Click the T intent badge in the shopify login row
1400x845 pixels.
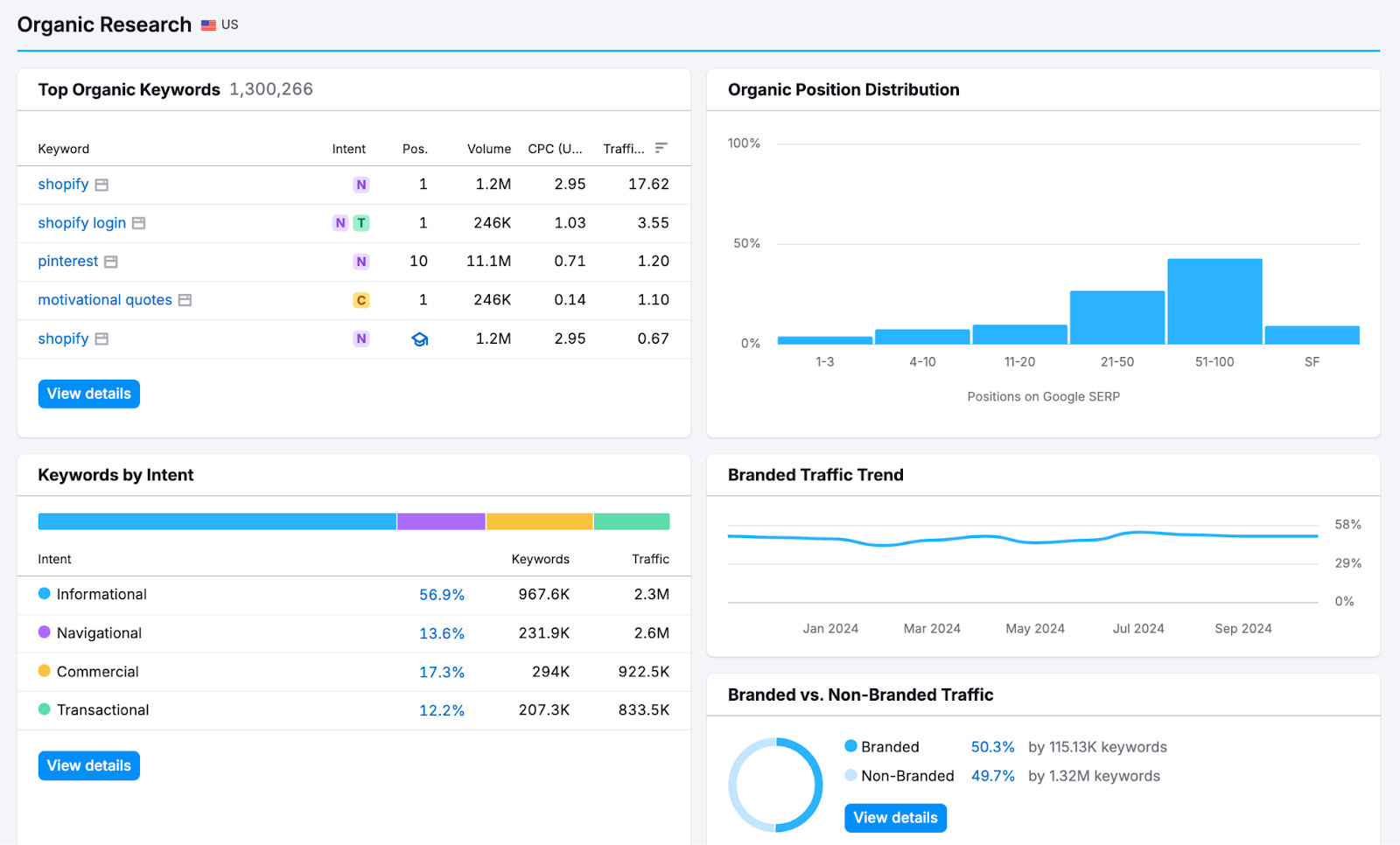[361, 223]
